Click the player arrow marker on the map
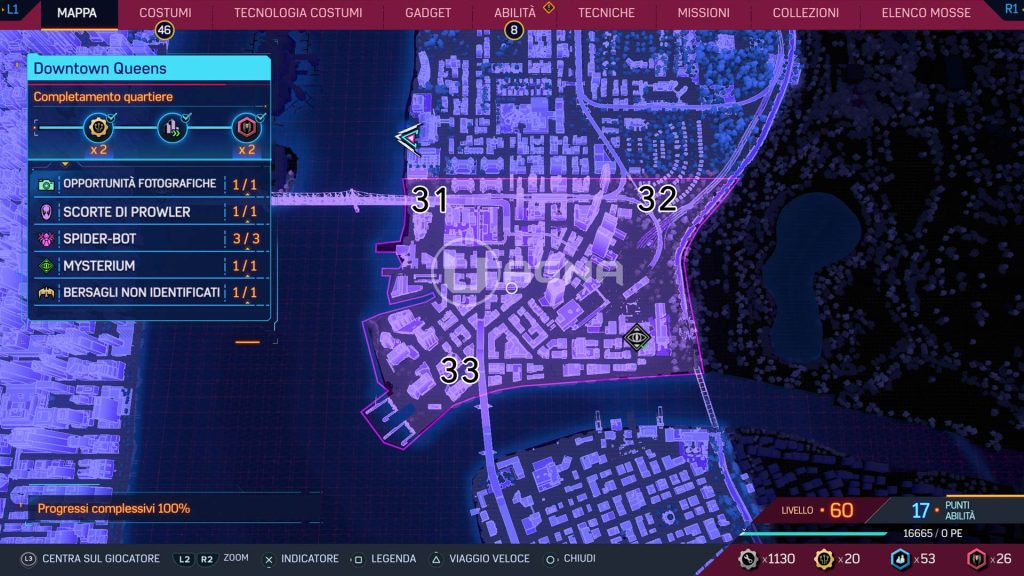The image size is (1024, 576). [409, 139]
